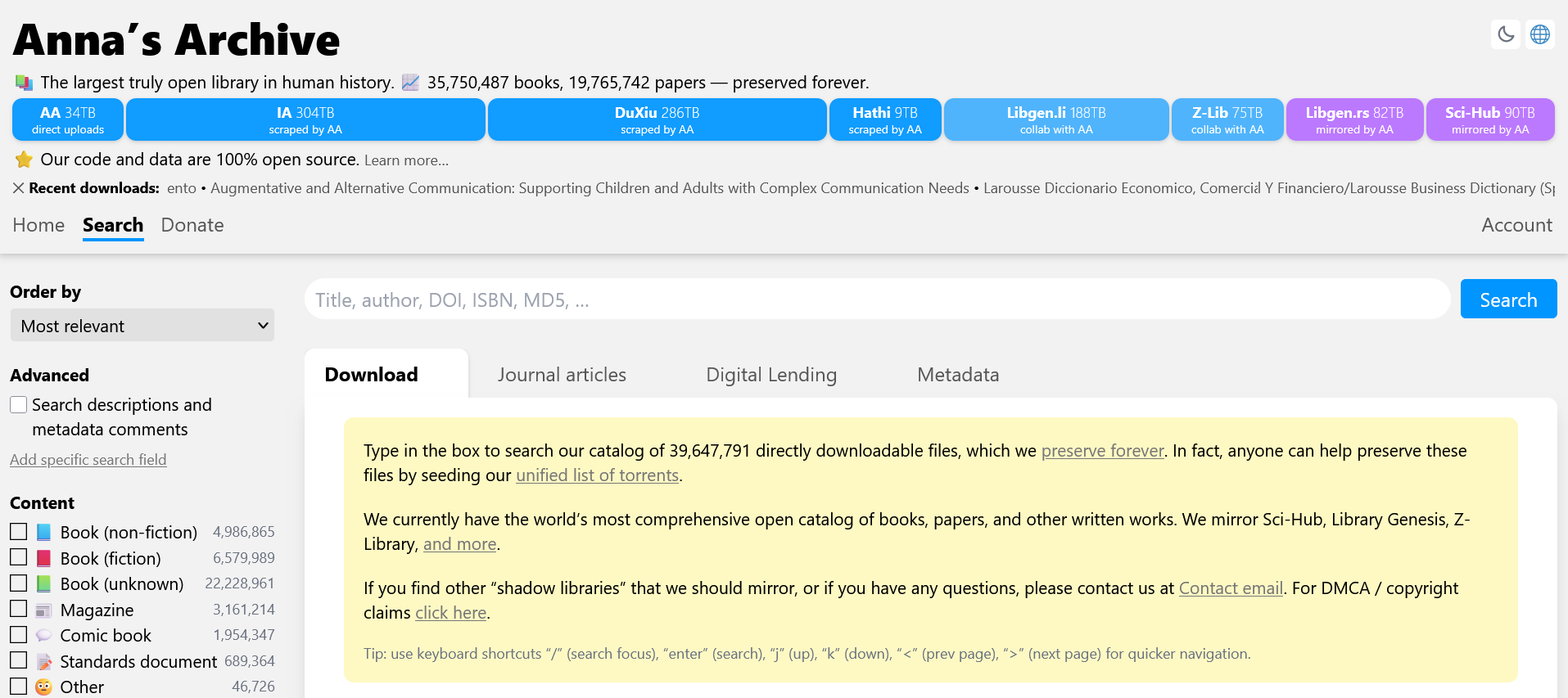Click the Sci-Hub 90TB source bar
This screenshot has height=698, width=1568.
pyautogui.click(x=1490, y=119)
